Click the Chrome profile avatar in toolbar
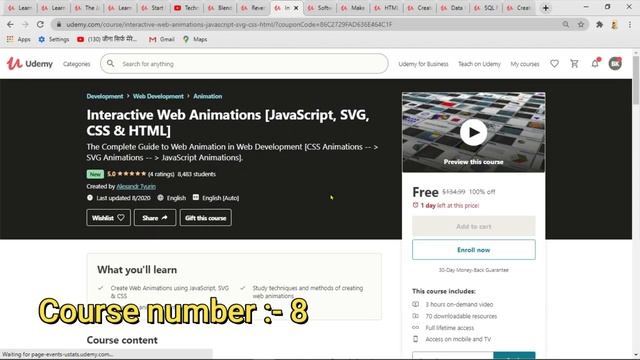 tap(614, 24)
